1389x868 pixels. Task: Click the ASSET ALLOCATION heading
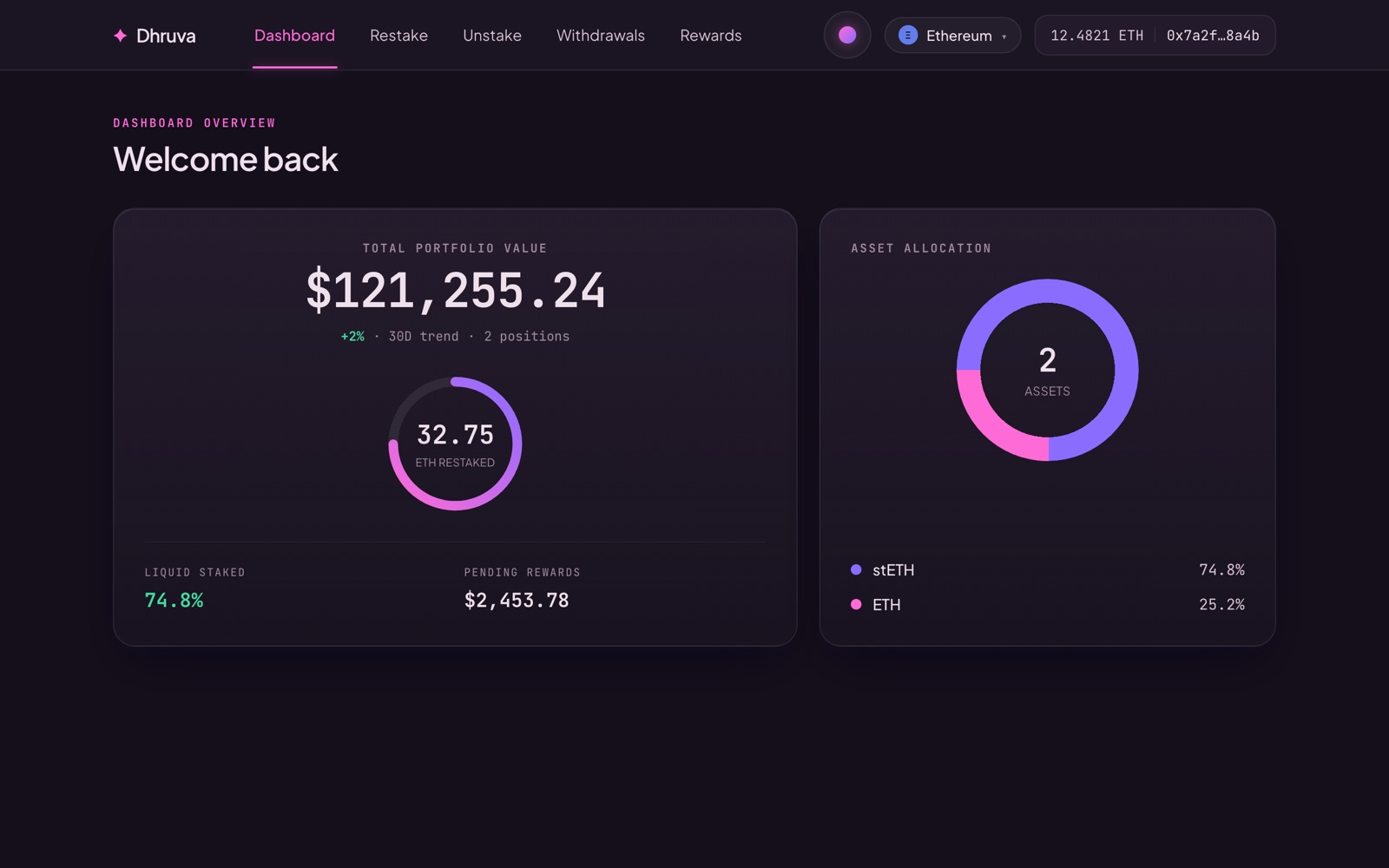[921, 248]
